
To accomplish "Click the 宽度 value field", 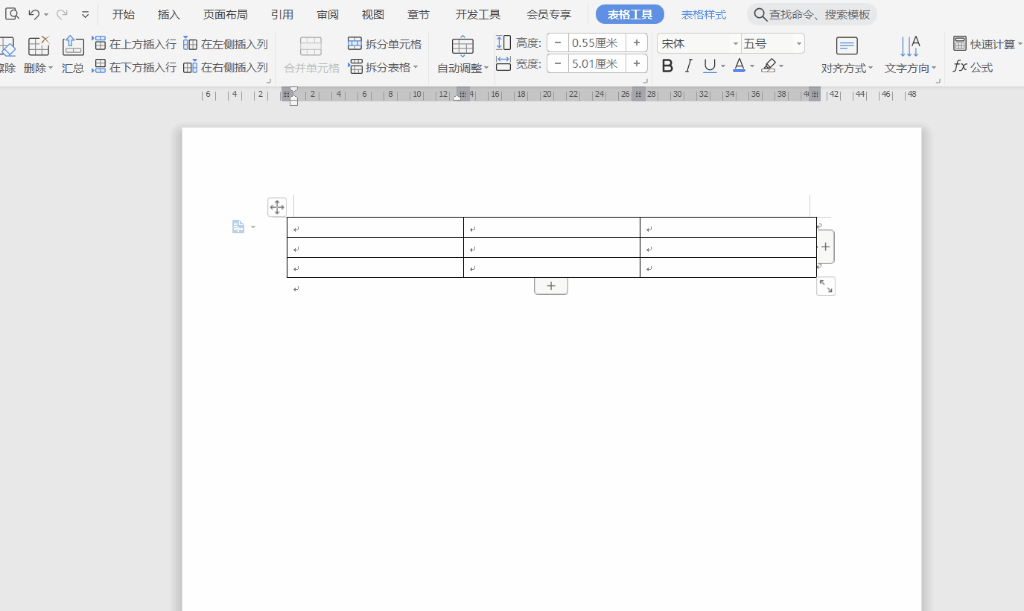I will 596,64.
